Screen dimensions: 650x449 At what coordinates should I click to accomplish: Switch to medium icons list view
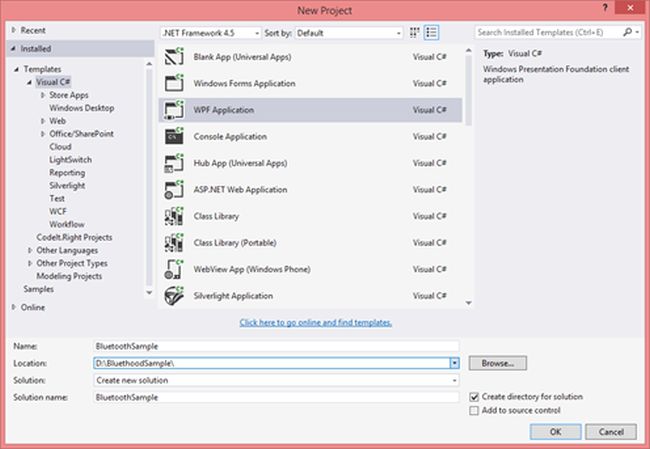(x=431, y=32)
